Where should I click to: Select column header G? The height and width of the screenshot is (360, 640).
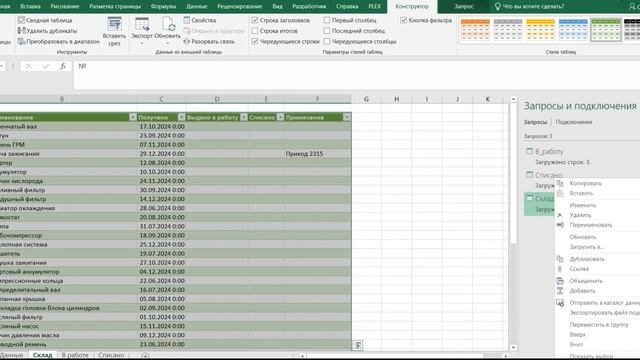click(x=366, y=99)
